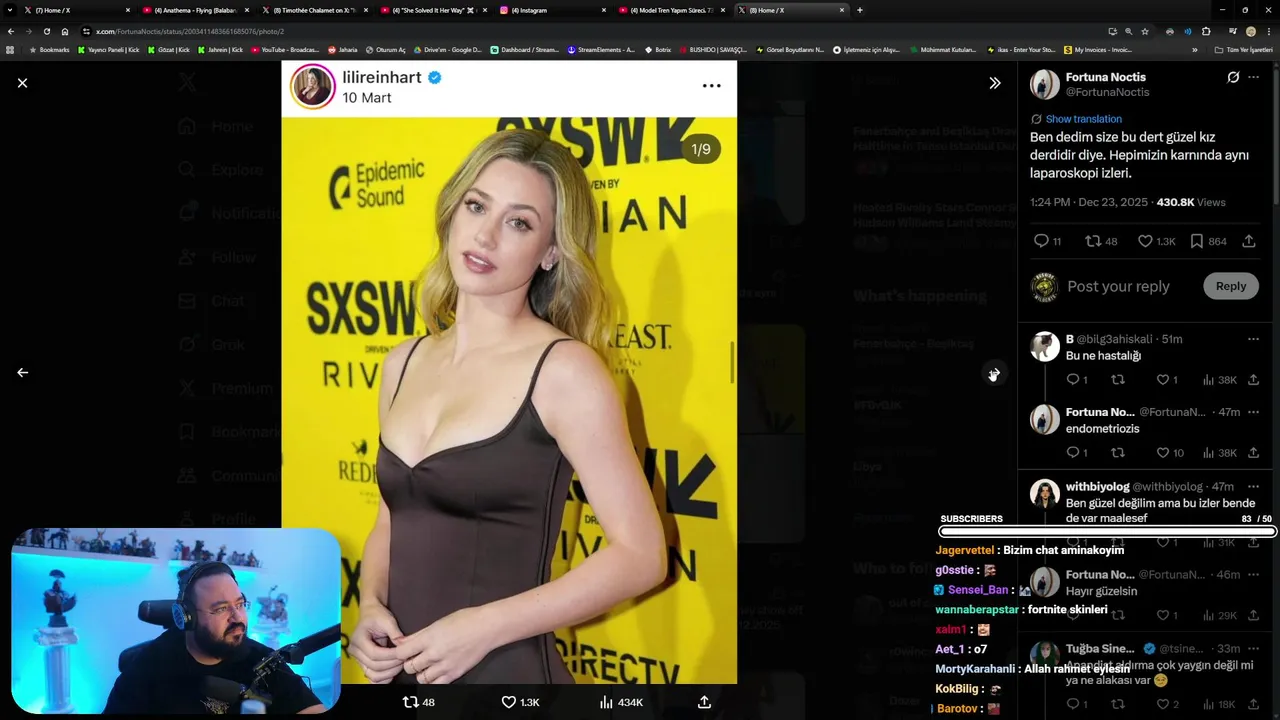Open Fortuna Noctis profile avatar
This screenshot has width=1280, height=720.
[x=1045, y=84]
